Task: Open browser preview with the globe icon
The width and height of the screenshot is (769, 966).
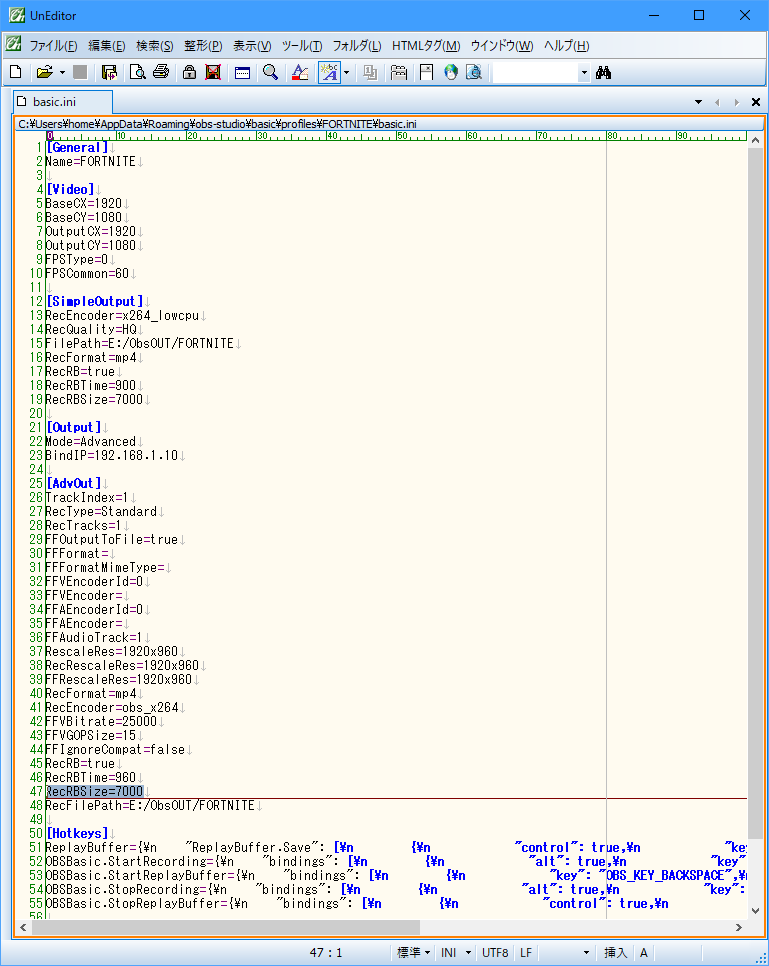Action: [x=451, y=72]
